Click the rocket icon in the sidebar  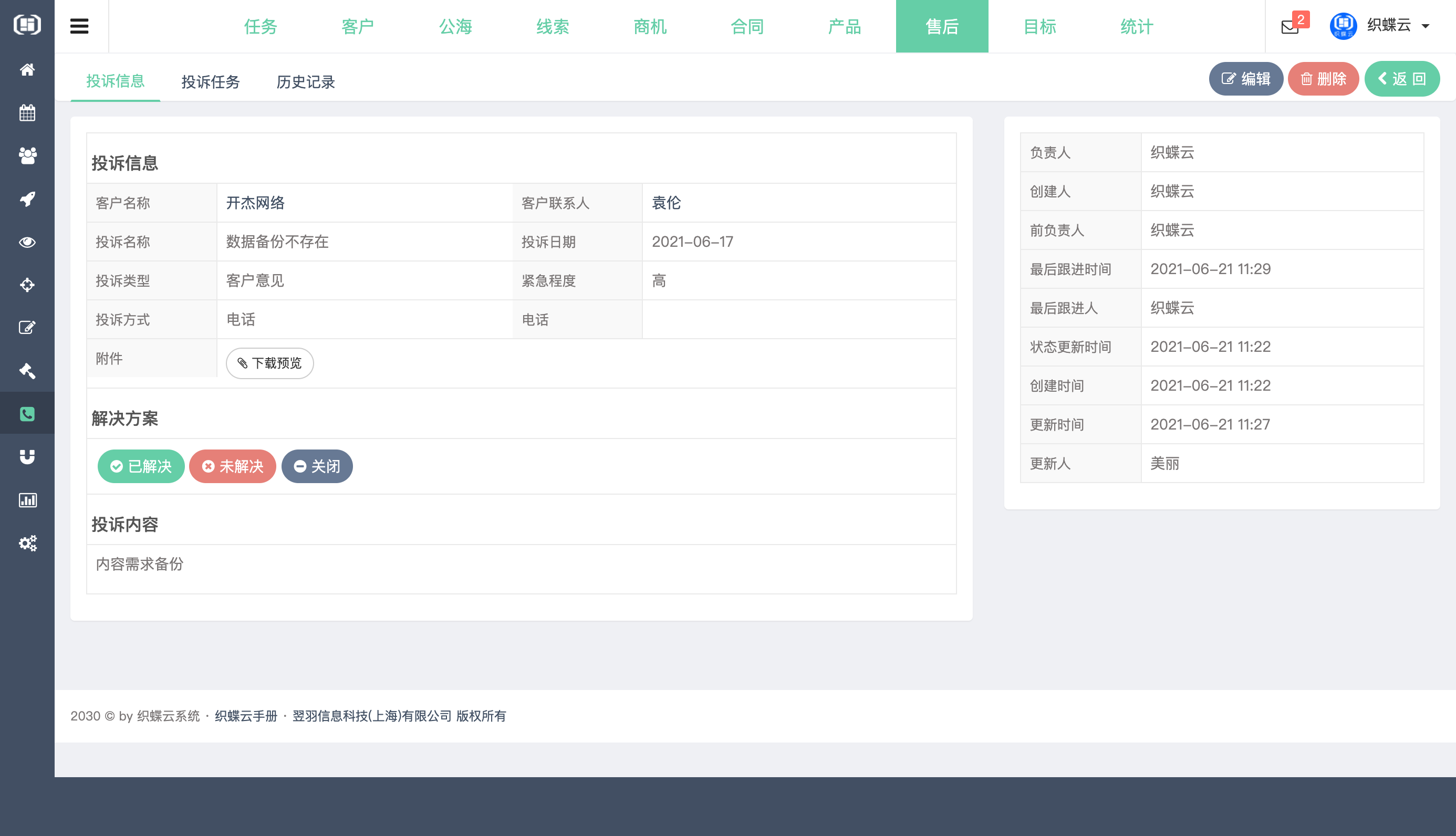click(27, 198)
